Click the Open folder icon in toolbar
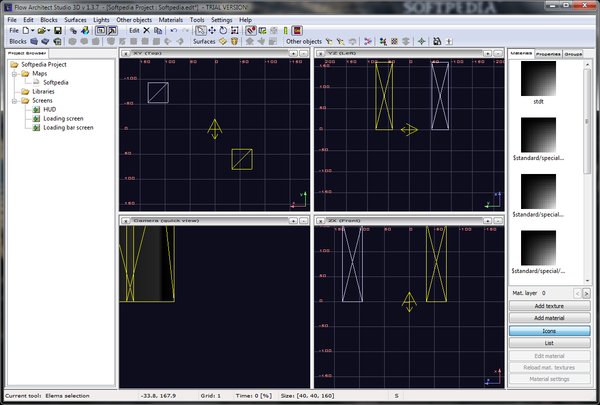600x405 pixels. coord(46,31)
